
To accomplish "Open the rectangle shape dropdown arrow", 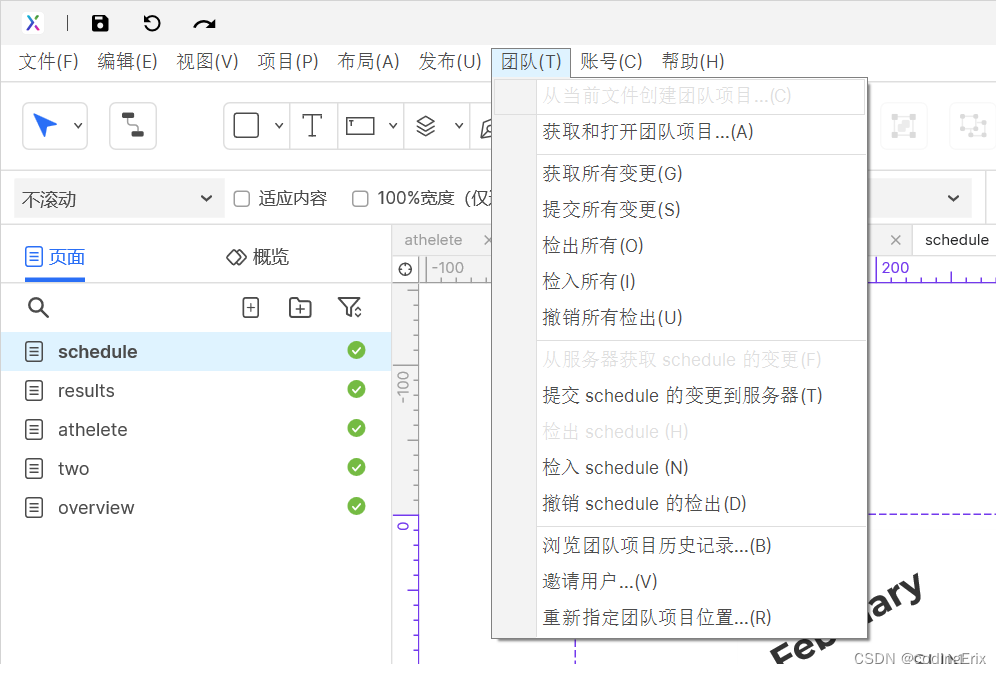I will 279,125.
